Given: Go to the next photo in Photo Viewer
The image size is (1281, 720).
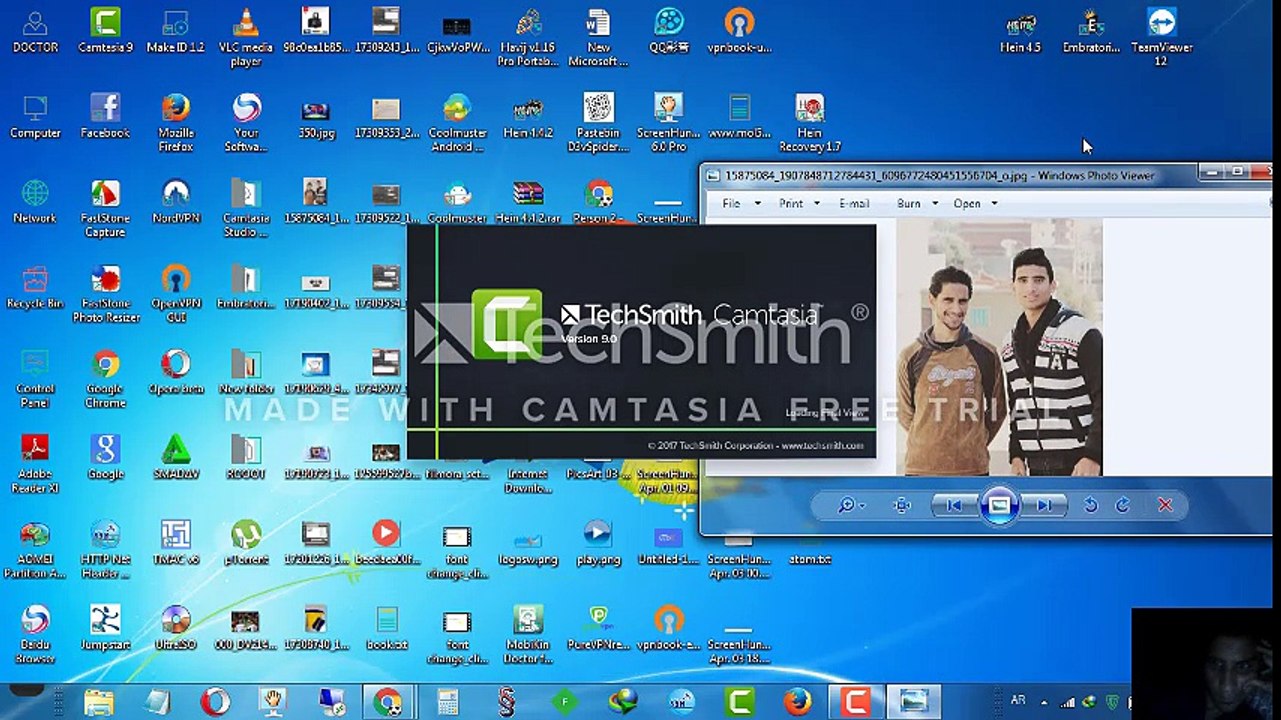Looking at the screenshot, I should [1043, 505].
